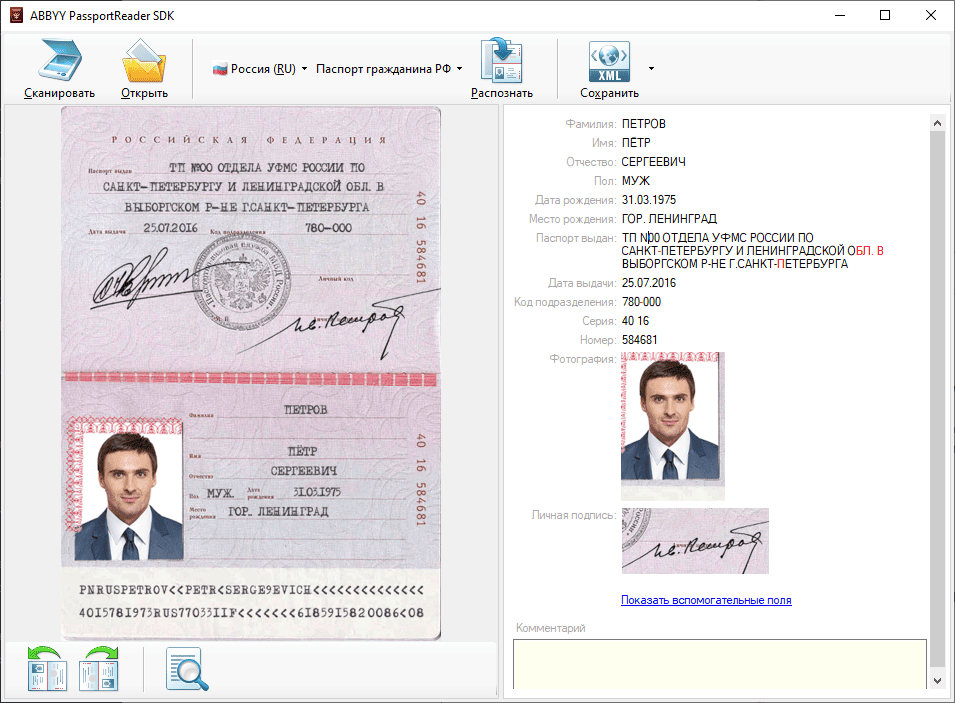The height and width of the screenshot is (703, 955).
Task: Open the dropdown arrow next to Сохранить
Action: [652, 69]
